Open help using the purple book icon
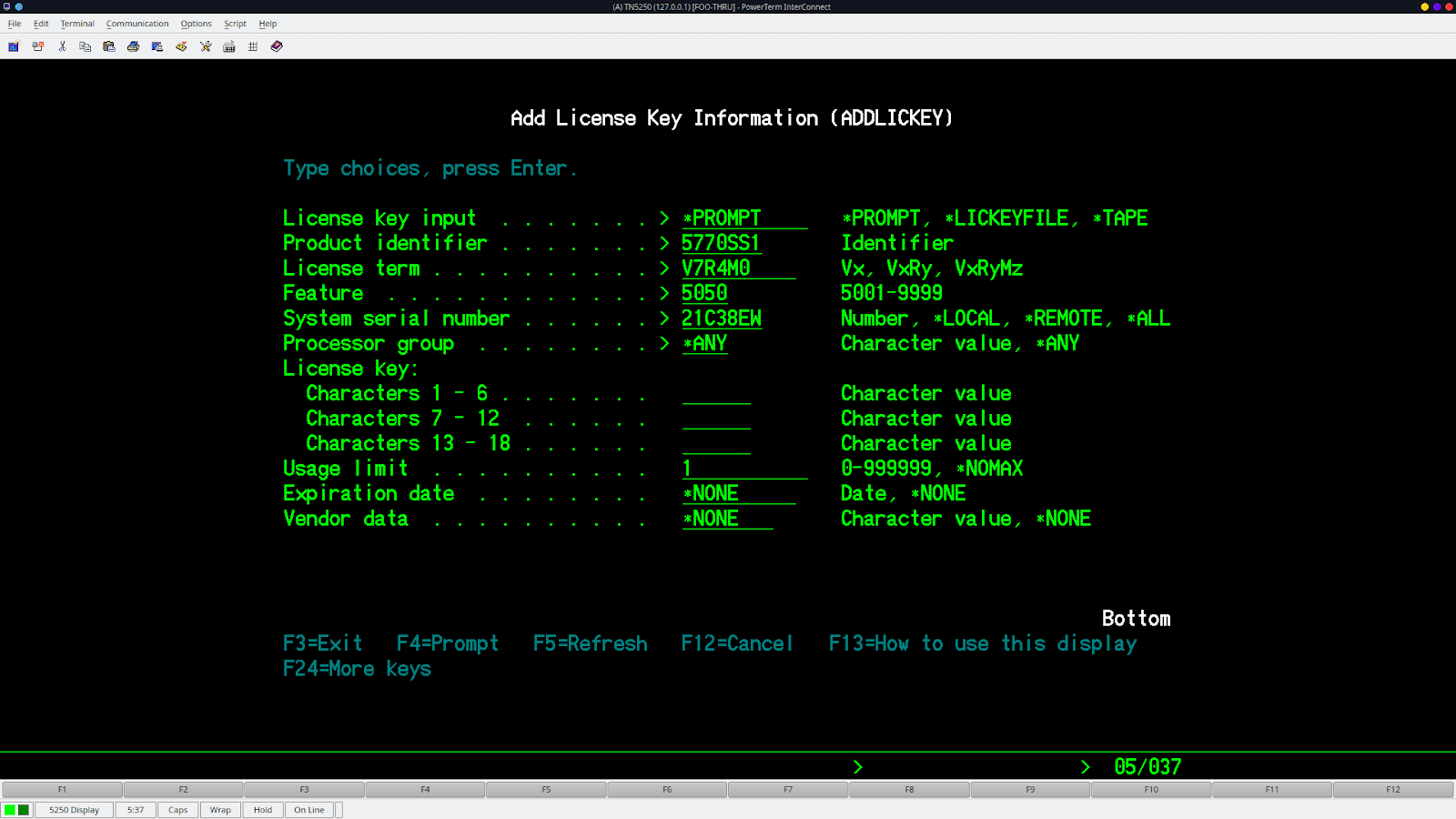The image size is (1456, 819). (x=277, y=46)
